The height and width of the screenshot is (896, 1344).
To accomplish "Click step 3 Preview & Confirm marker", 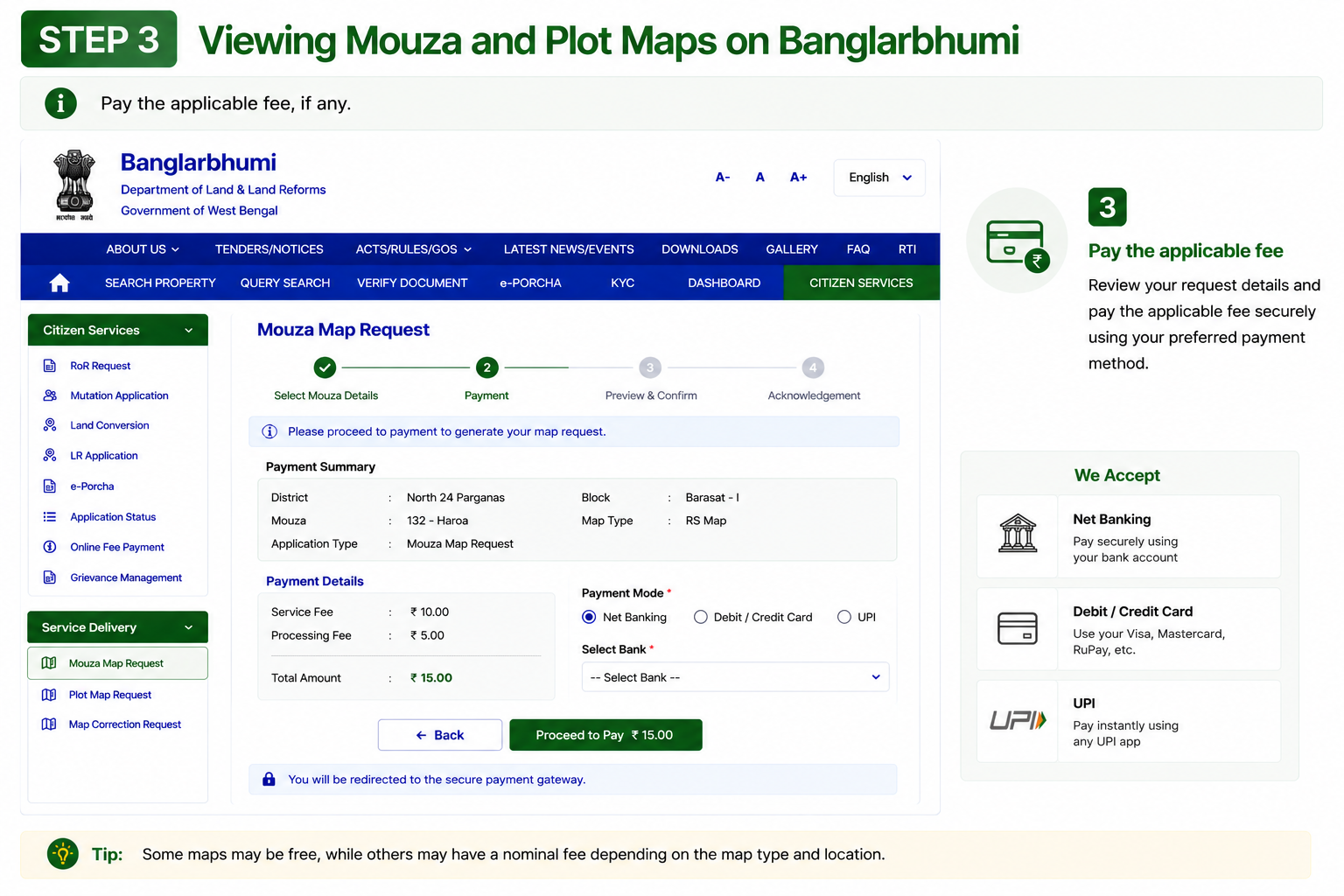I will (x=650, y=367).
